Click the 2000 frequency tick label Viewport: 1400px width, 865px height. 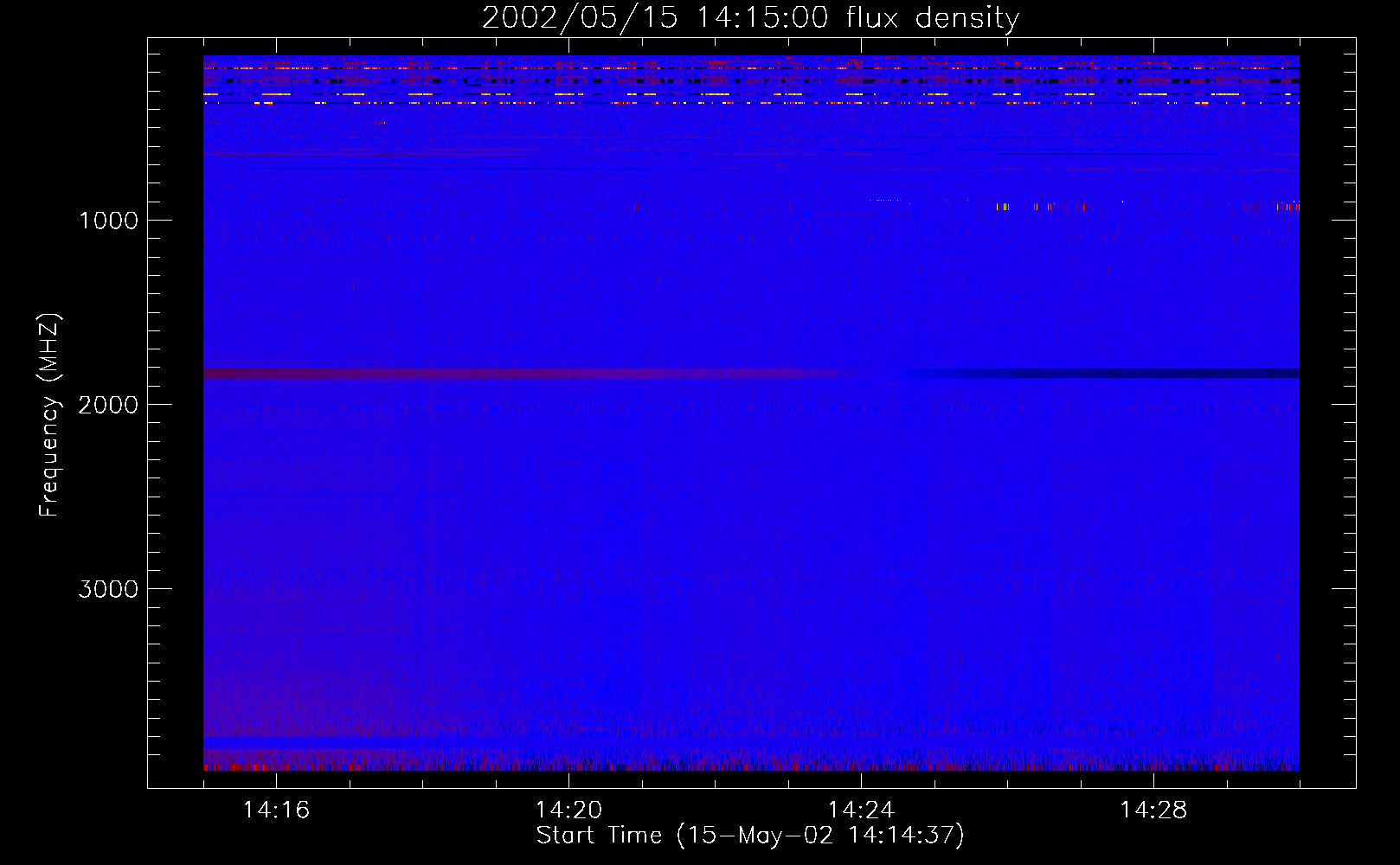(108, 405)
